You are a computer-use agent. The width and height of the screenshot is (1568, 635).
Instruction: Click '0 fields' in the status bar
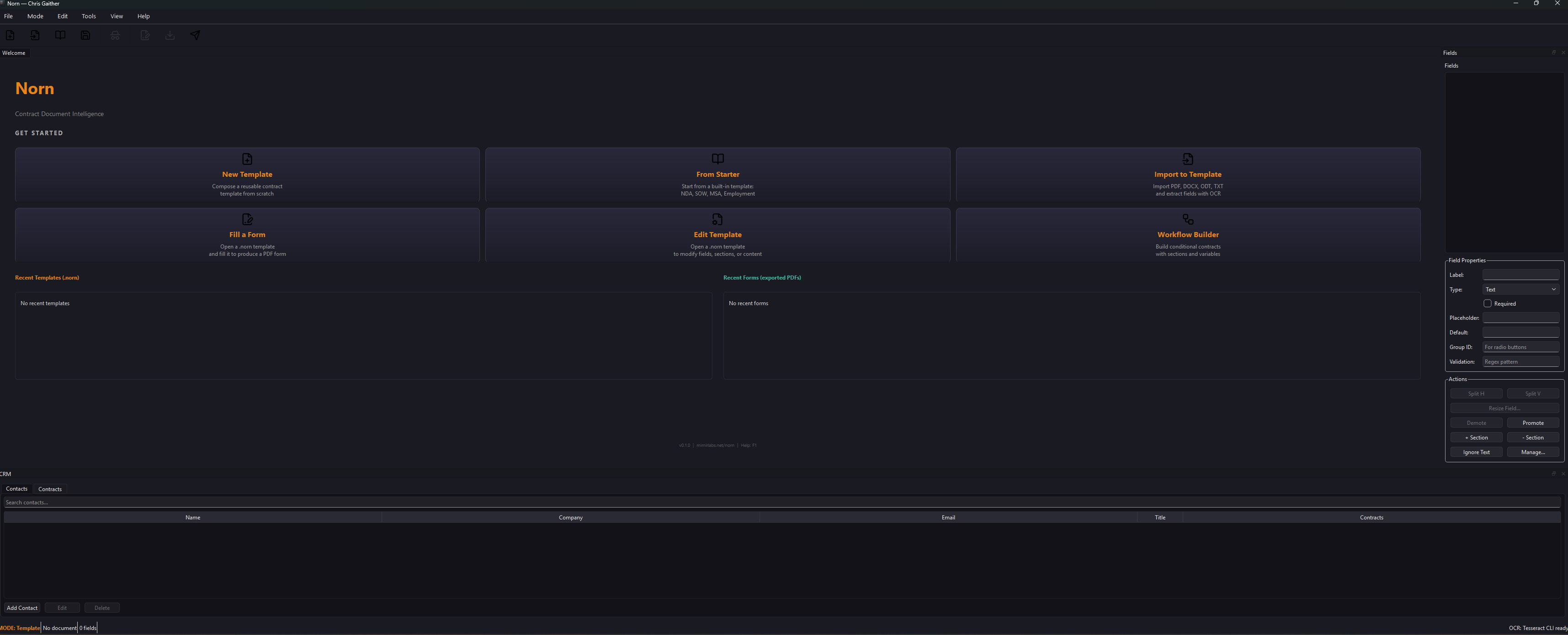88,628
